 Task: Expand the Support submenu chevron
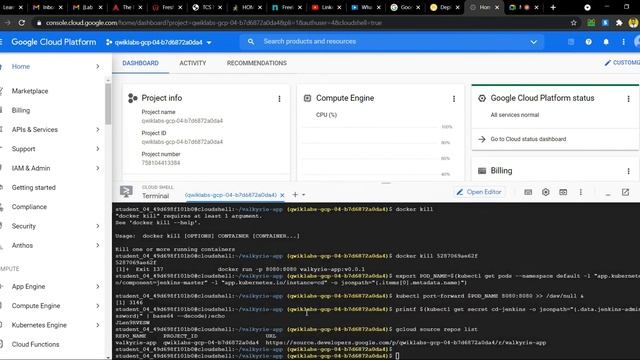coord(98,149)
